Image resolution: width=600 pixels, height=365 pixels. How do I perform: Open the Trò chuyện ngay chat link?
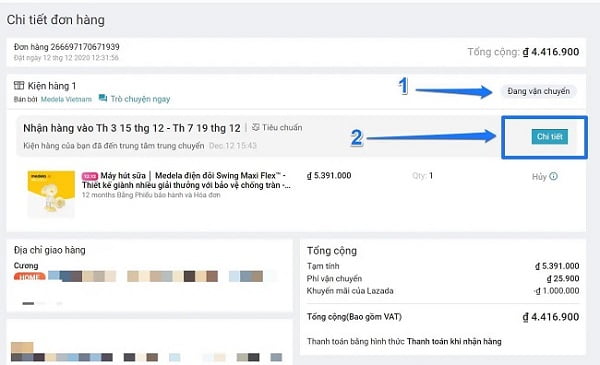(x=140, y=99)
